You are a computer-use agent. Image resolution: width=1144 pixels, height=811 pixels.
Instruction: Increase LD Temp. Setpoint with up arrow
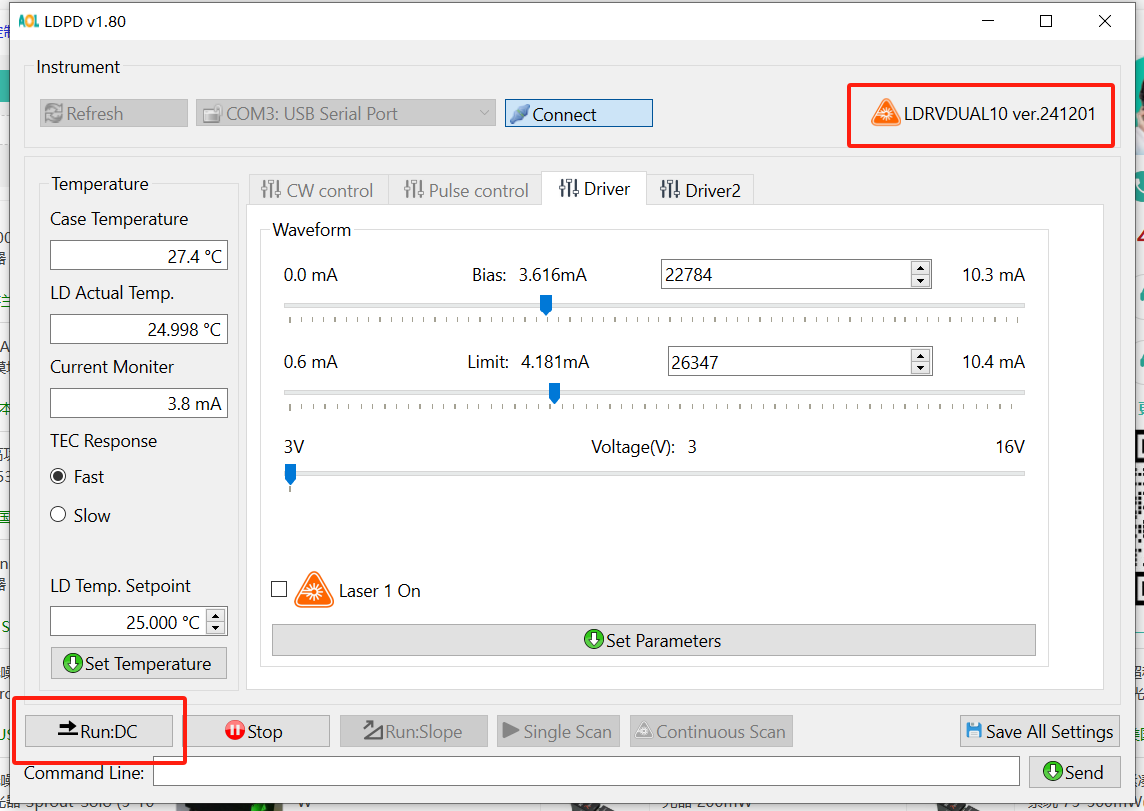[216, 616]
